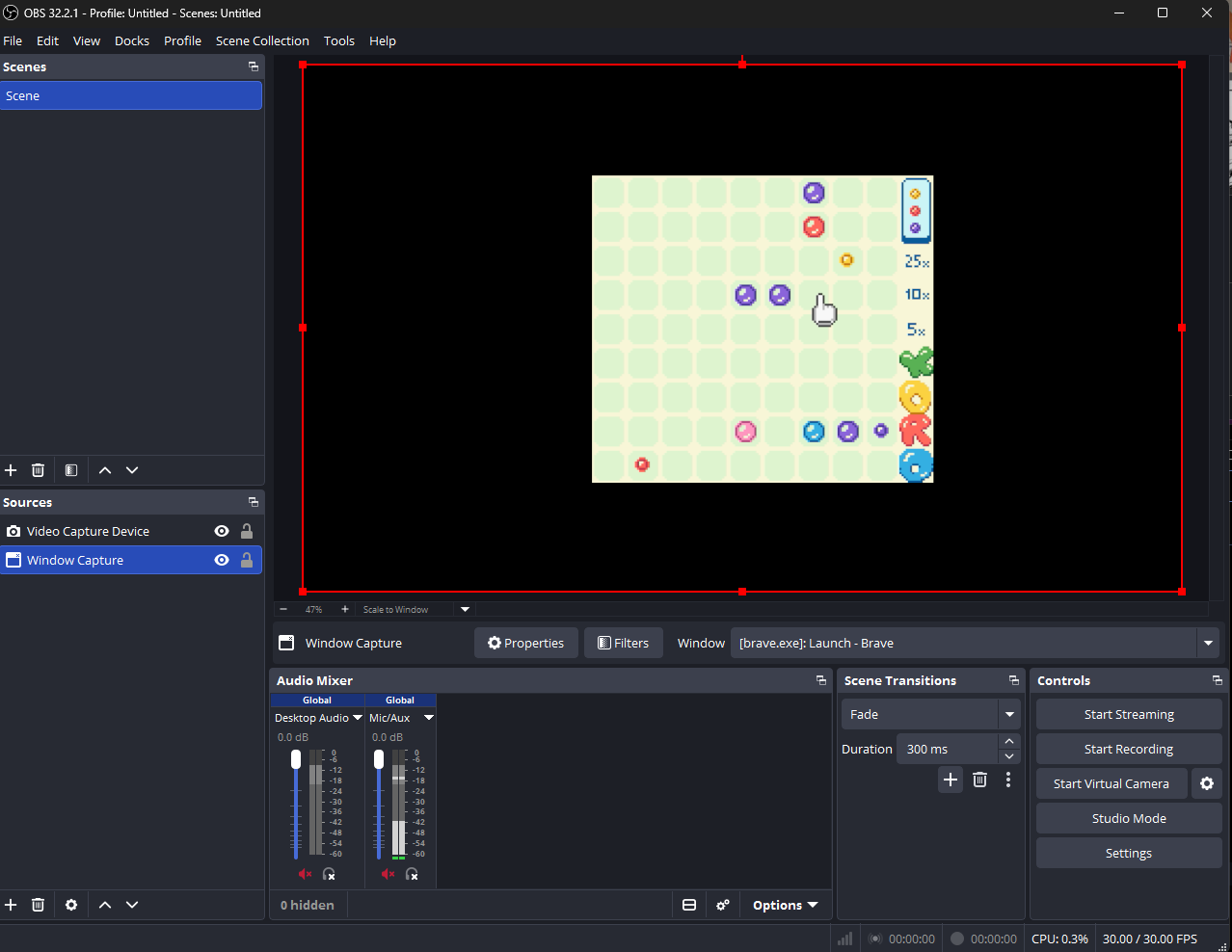Unmute the Mic/Aux channel
This screenshot has height=952, width=1232.
click(x=388, y=874)
